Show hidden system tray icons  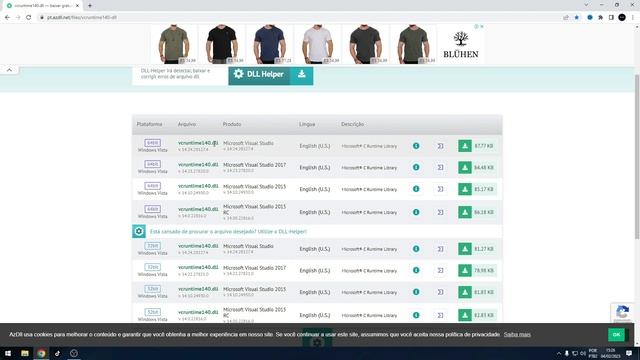pyautogui.click(x=558, y=353)
